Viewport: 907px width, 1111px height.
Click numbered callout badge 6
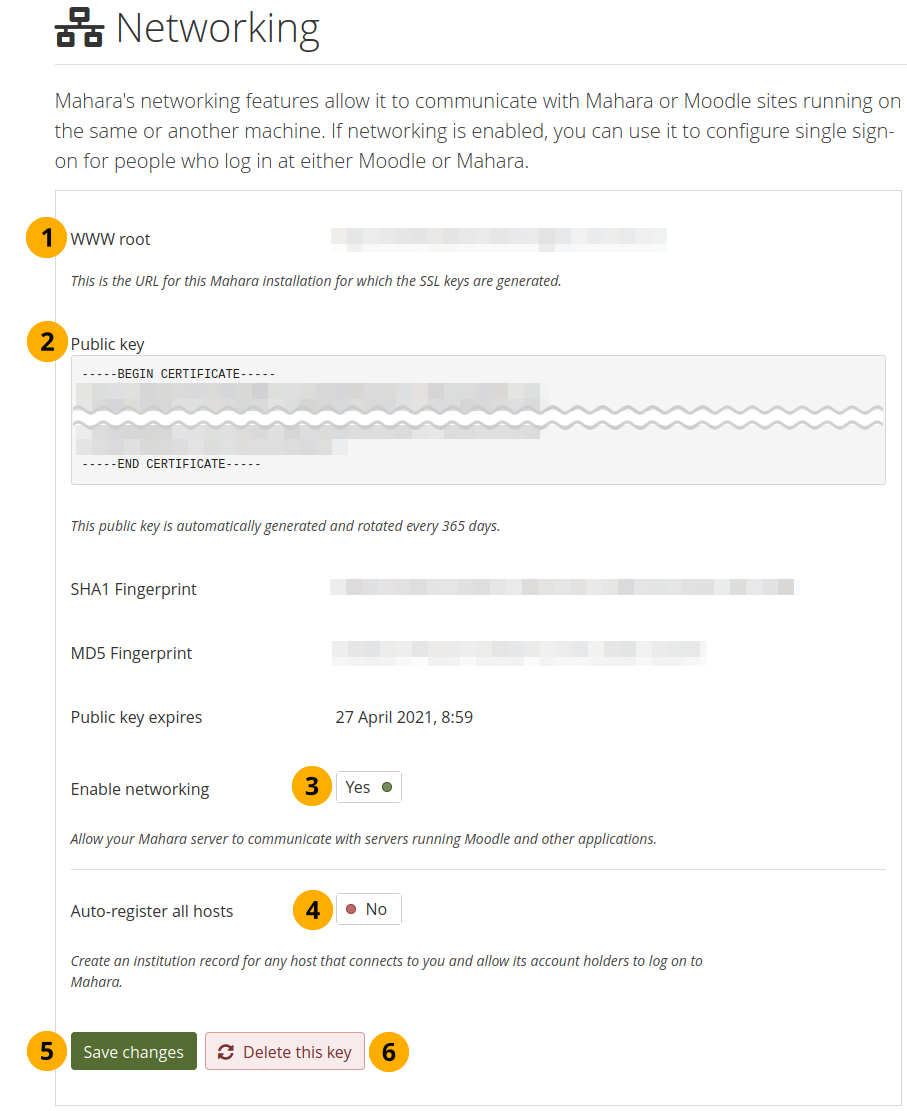[390, 1052]
